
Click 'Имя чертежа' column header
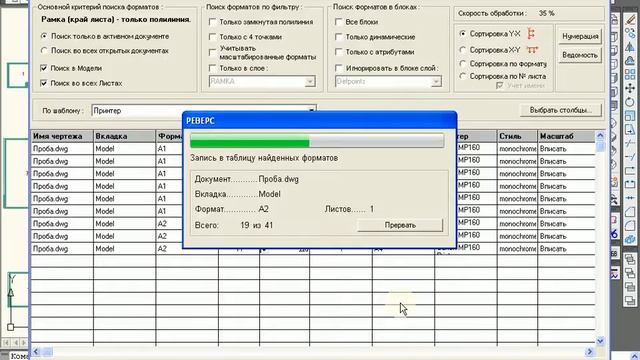pyautogui.click(x=62, y=136)
